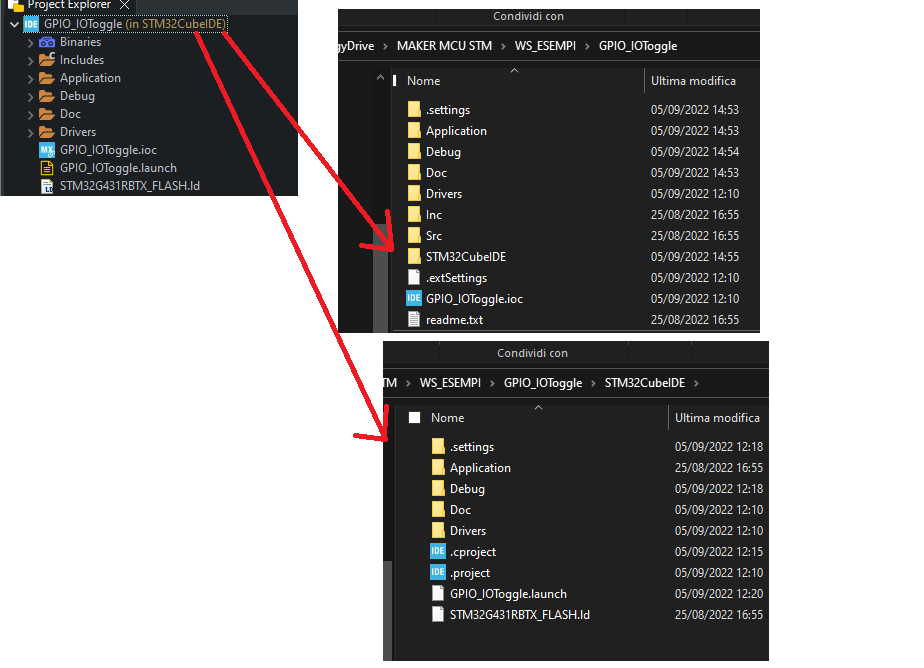
Task: Select the STM32CubeIDE folder icon in the file list
Action: 414,257
